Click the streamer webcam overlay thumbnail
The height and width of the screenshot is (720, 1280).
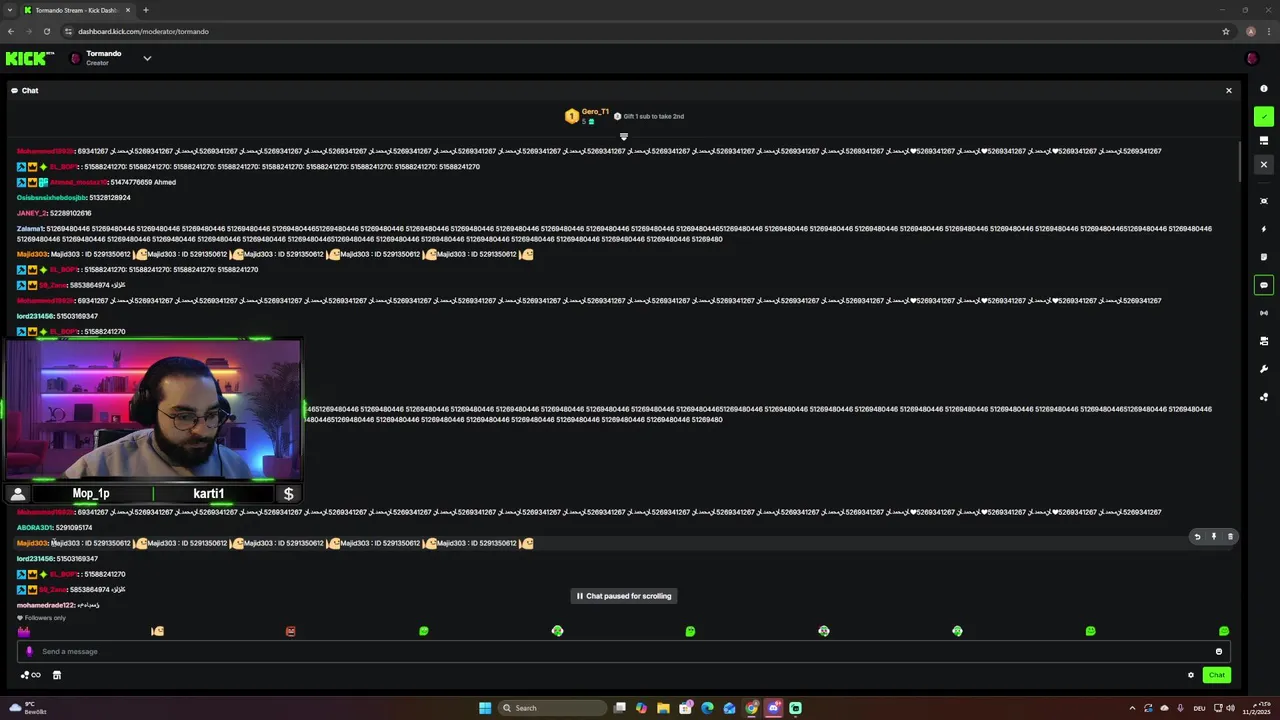[x=153, y=410]
